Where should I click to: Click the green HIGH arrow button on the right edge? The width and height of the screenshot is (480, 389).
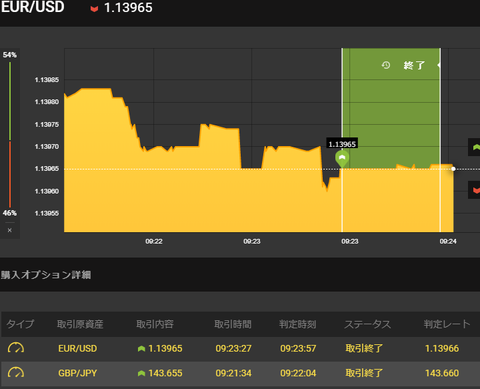(475, 147)
